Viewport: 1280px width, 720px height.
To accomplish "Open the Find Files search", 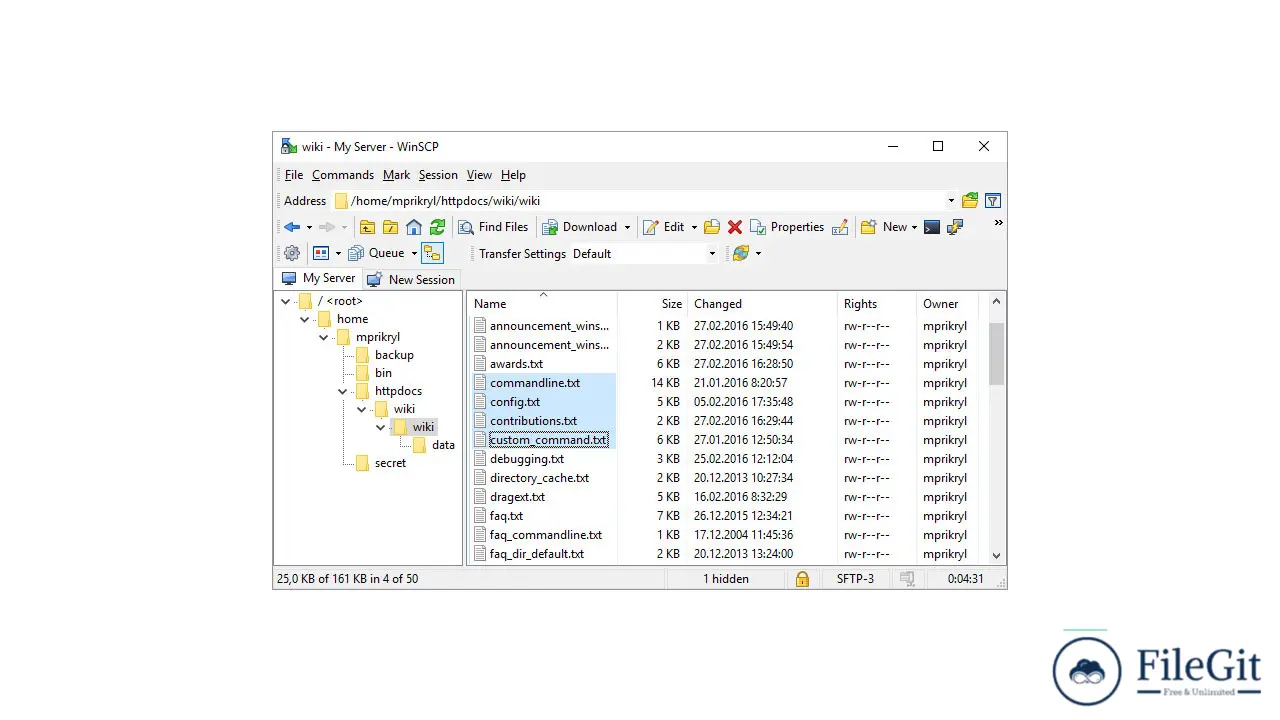I will (493, 227).
